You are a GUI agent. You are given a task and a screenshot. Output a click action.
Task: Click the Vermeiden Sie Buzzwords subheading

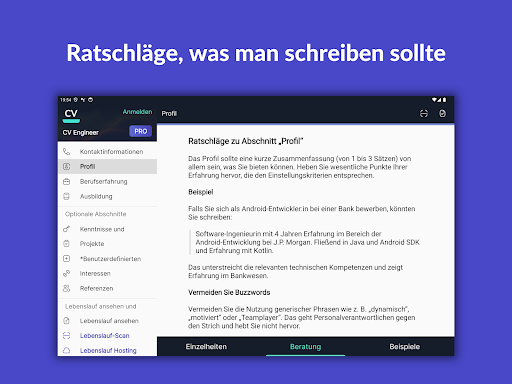click(229, 292)
